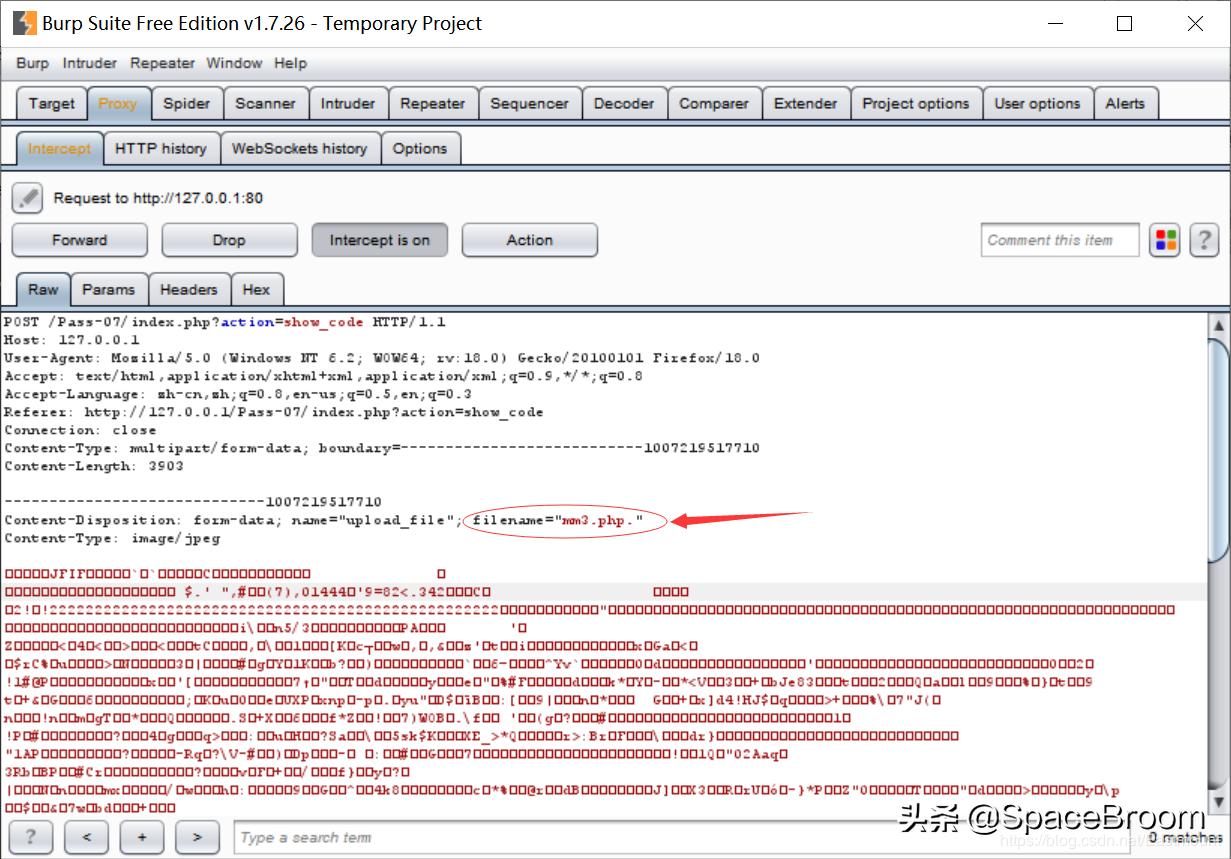Switch to the Extender tab
Viewport: 1231px width, 859px height.
(x=806, y=104)
